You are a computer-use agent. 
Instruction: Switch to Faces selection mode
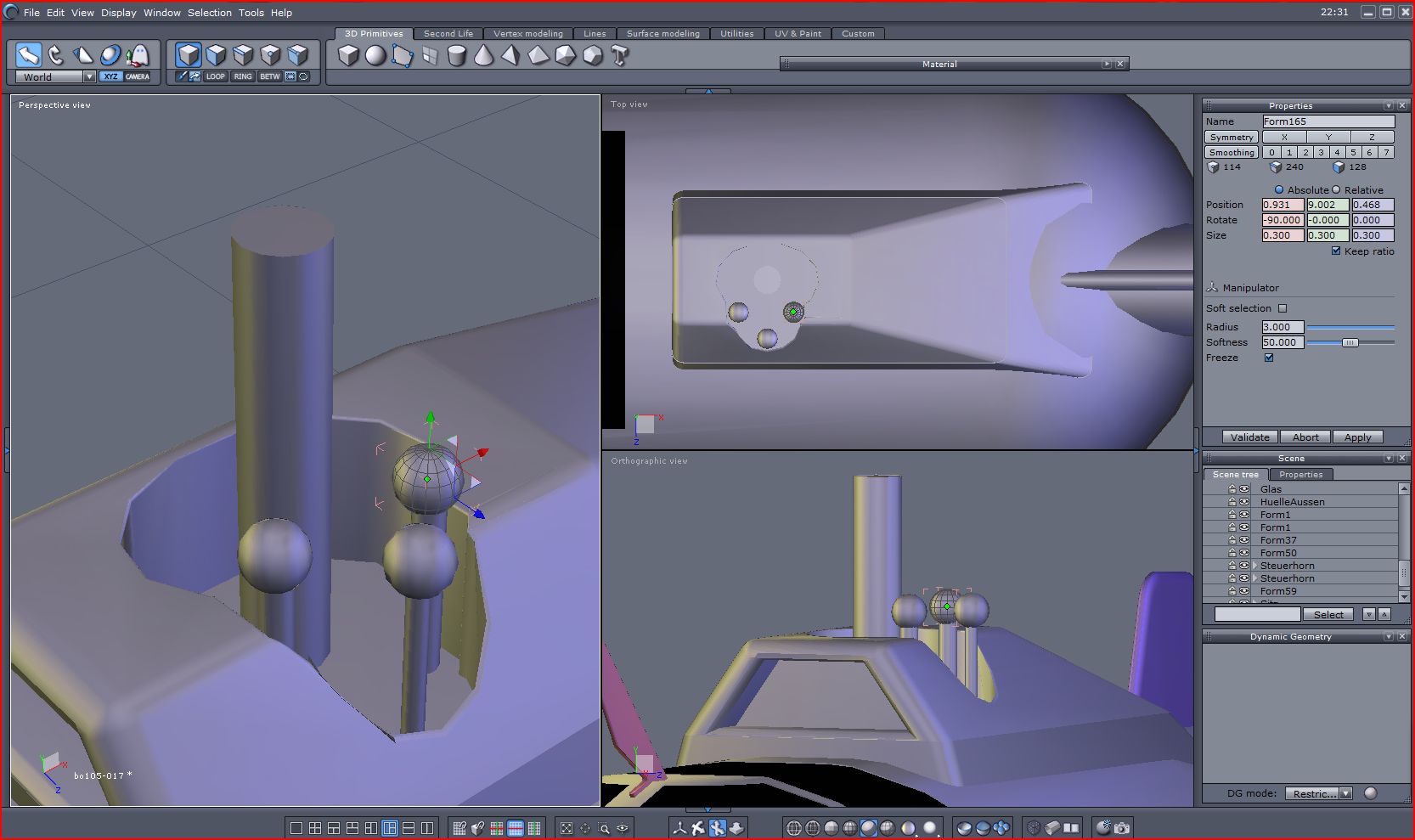click(x=217, y=55)
